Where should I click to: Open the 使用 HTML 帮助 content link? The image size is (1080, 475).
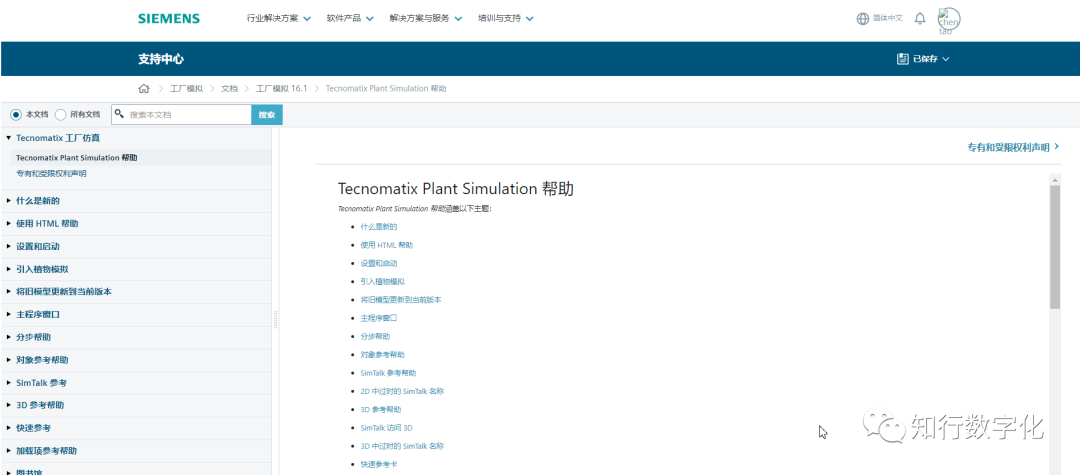(x=386, y=245)
